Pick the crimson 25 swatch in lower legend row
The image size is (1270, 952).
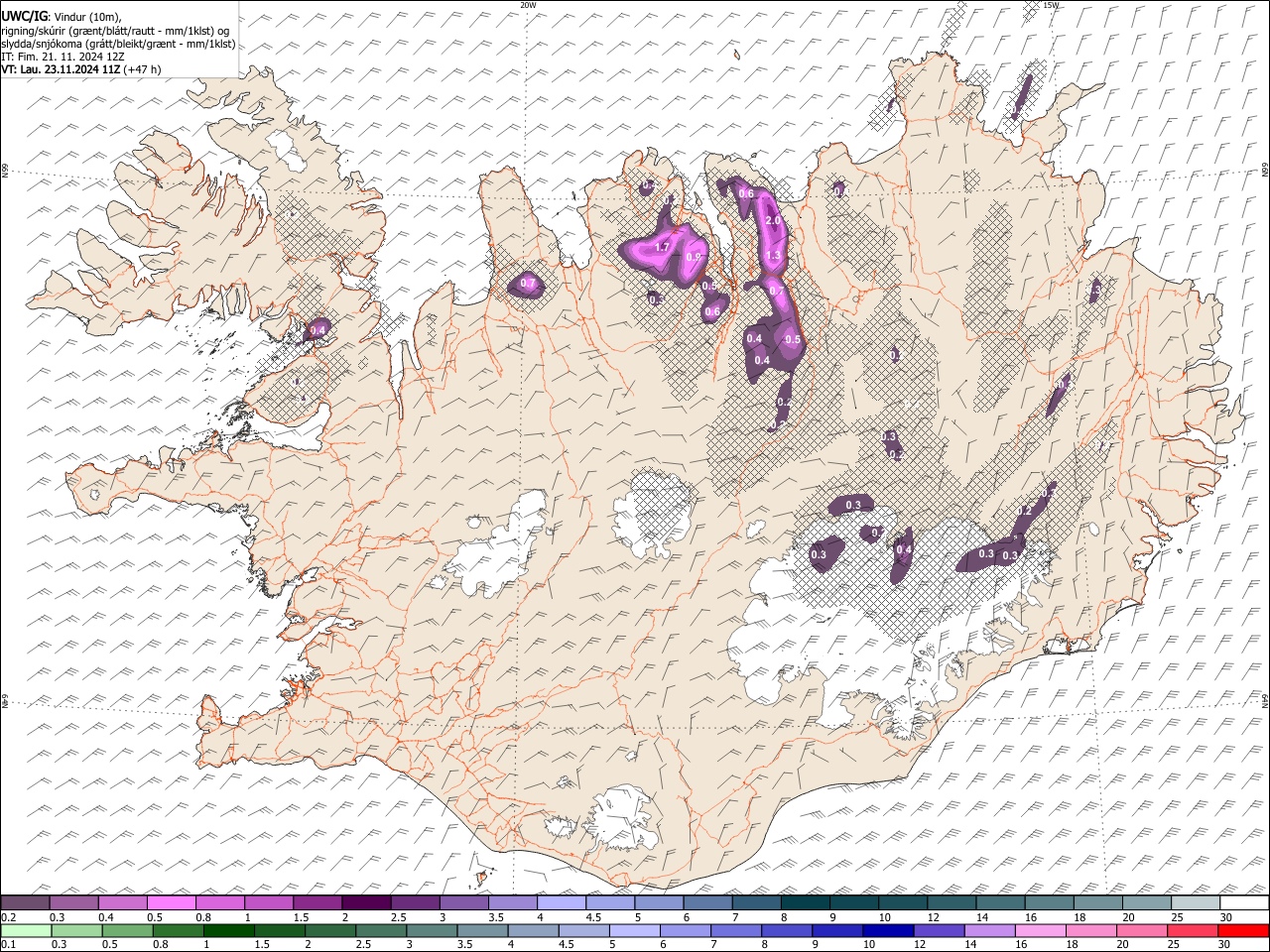click(x=1193, y=930)
